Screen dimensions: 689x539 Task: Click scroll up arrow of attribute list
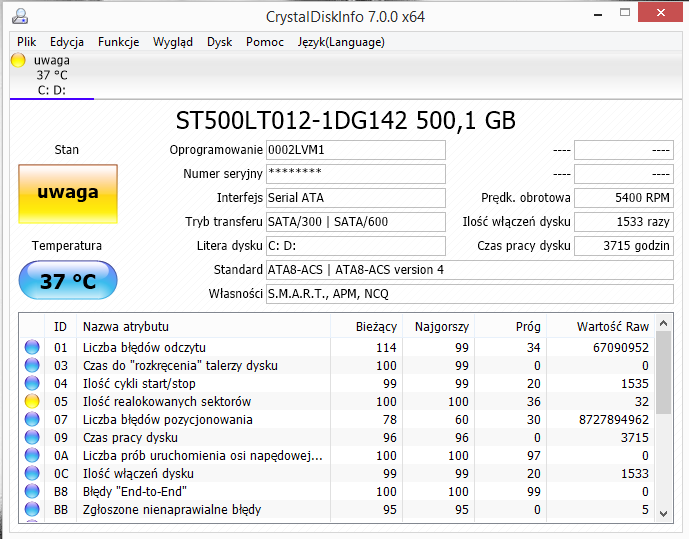(x=664, y=324)
